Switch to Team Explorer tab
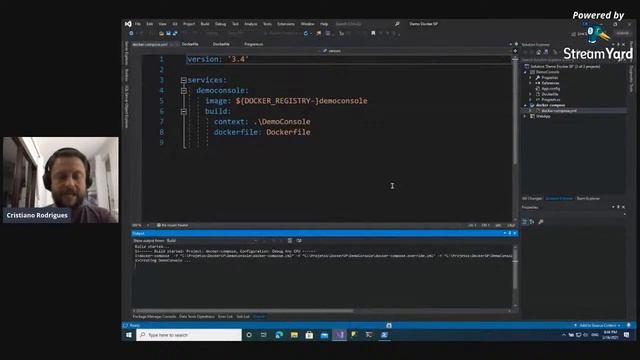Viewport: 640px width, 360px height. (588, 199)
